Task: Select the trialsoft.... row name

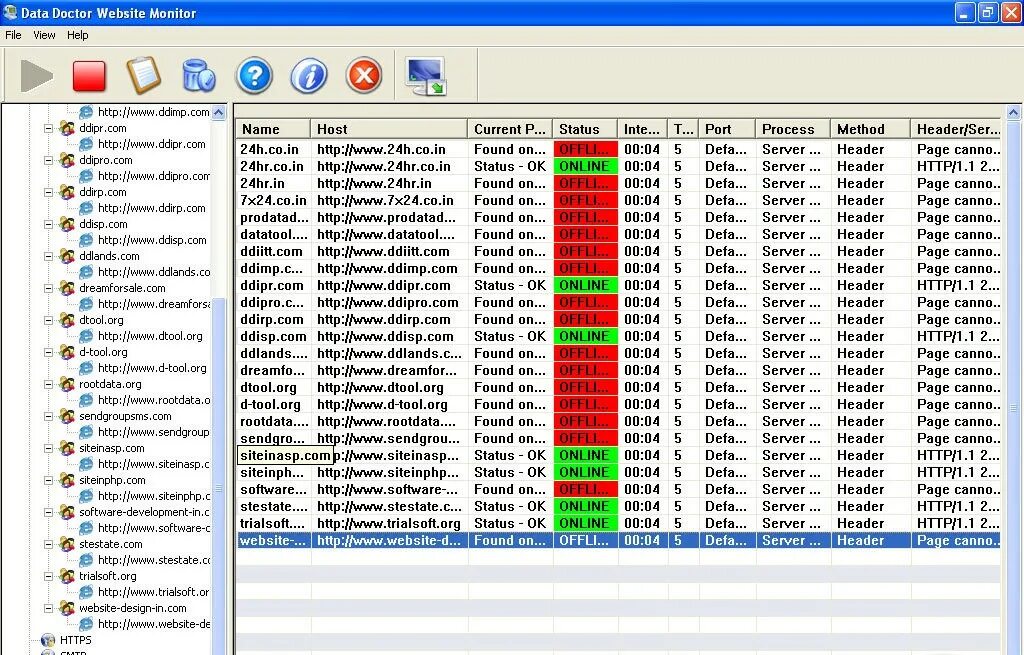Action: coord(272,523)
